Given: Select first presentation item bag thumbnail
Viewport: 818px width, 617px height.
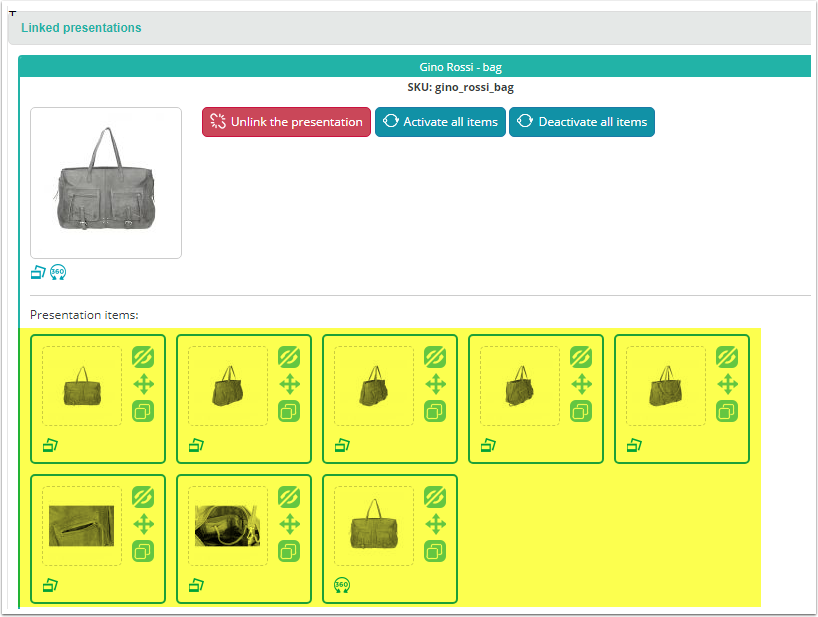Looking at the screenshot, I should (x=82, y=386).
